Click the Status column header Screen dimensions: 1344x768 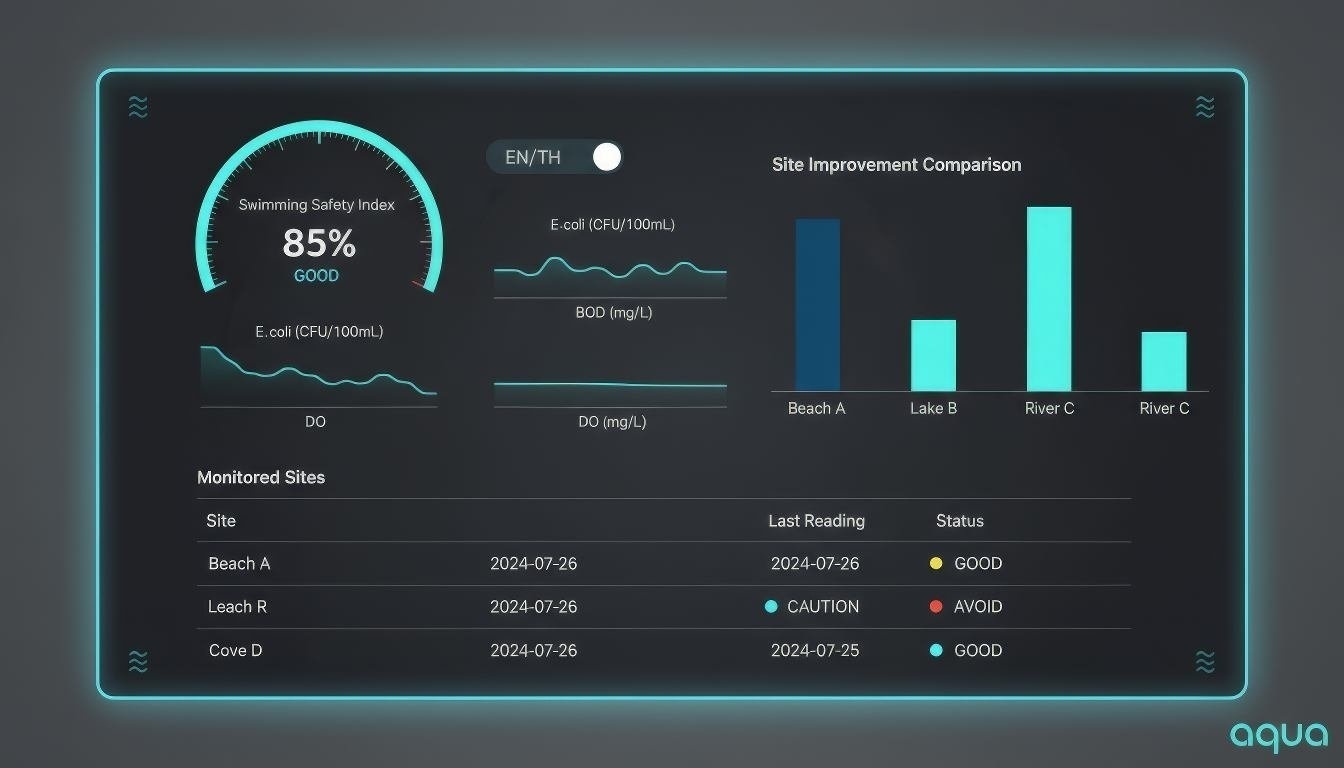[959, 521]
